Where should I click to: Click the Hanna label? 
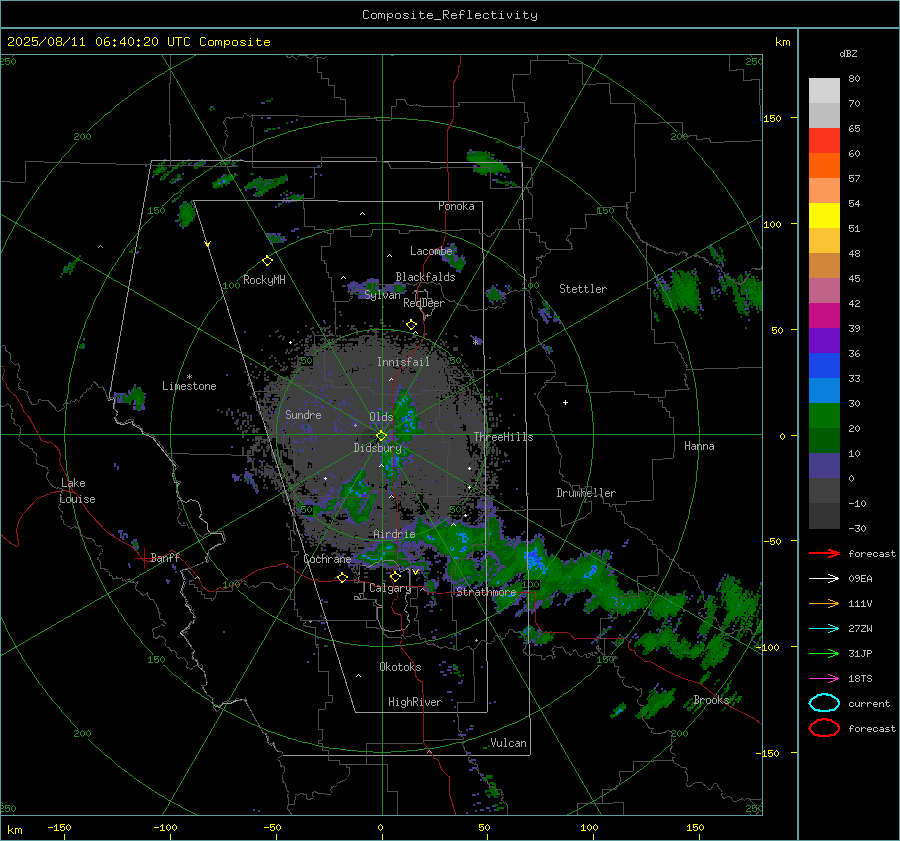[699, 446]
